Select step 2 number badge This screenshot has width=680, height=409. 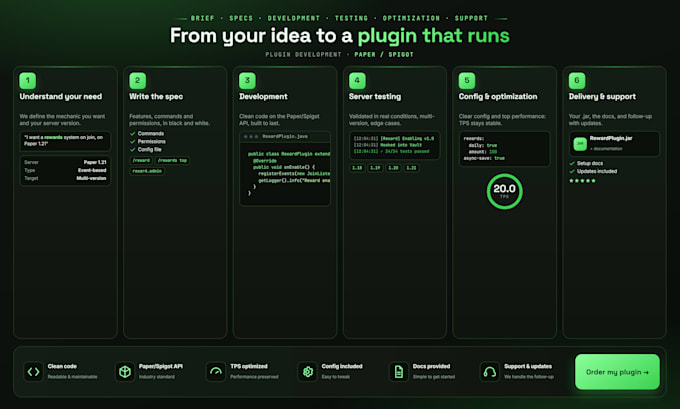click(x=137, y=81)
